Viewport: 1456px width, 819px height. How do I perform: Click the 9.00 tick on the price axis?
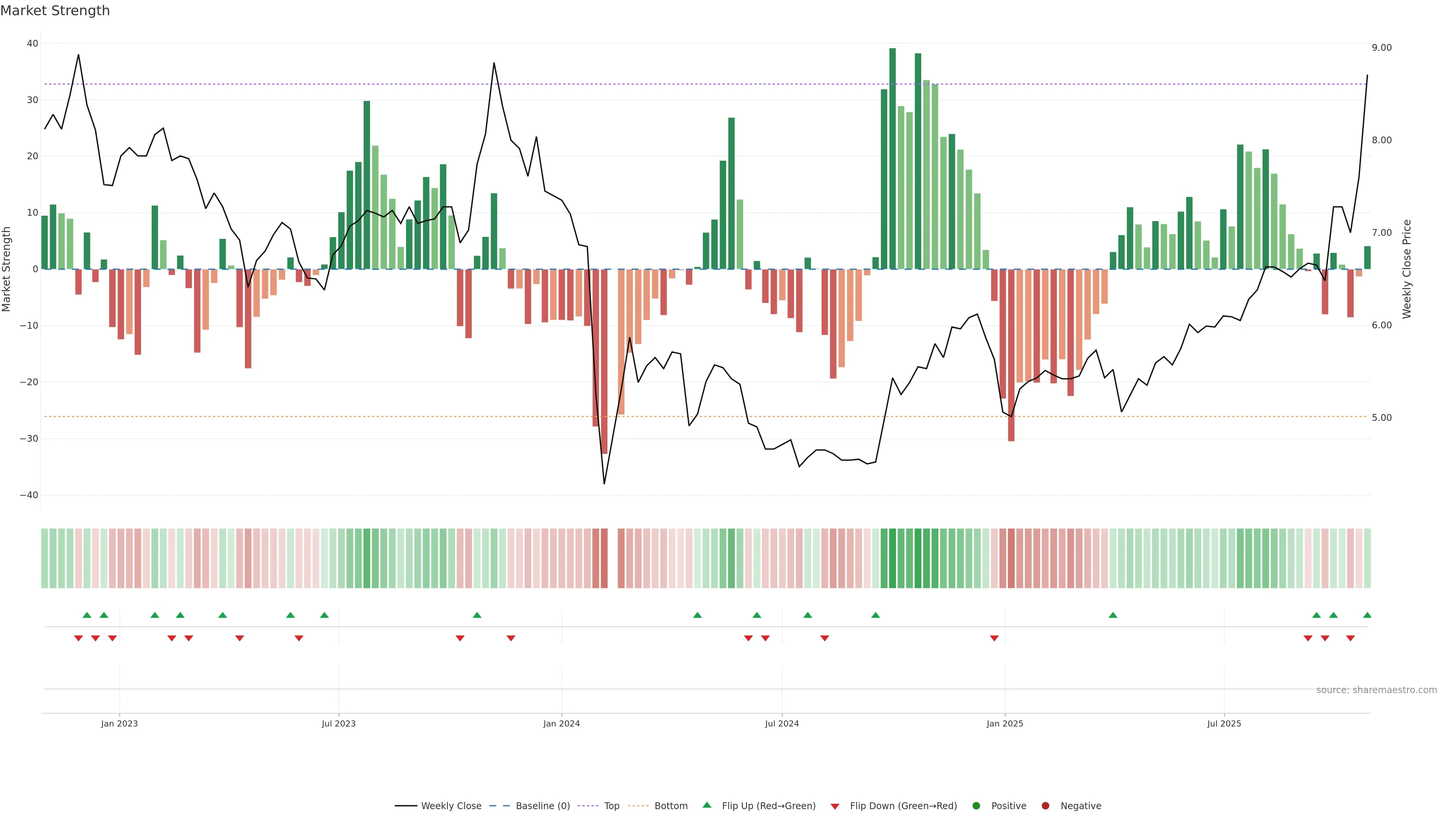(x=1381, y=47)
